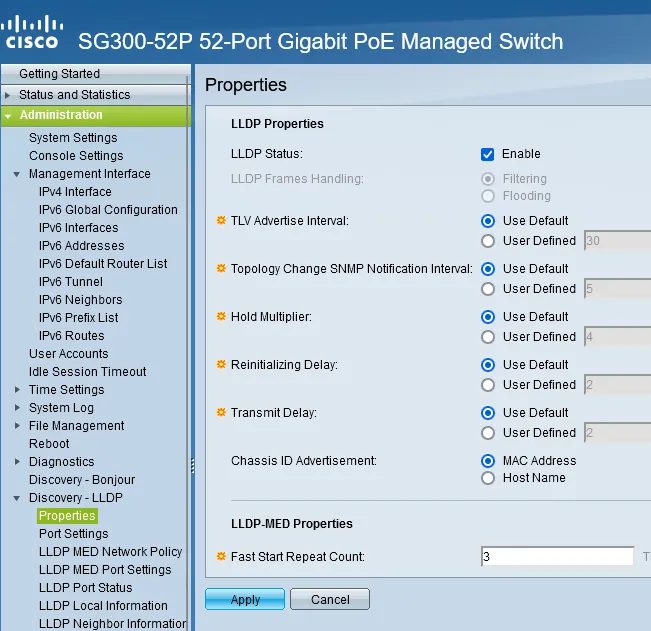Open LLDP Port Status
The width and height of the screenshot is (651, 631).
[86, 588]
